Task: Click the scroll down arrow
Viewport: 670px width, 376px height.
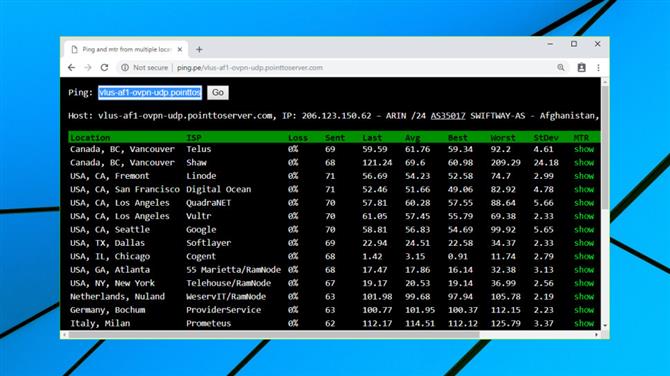Action: pos(605,326)
